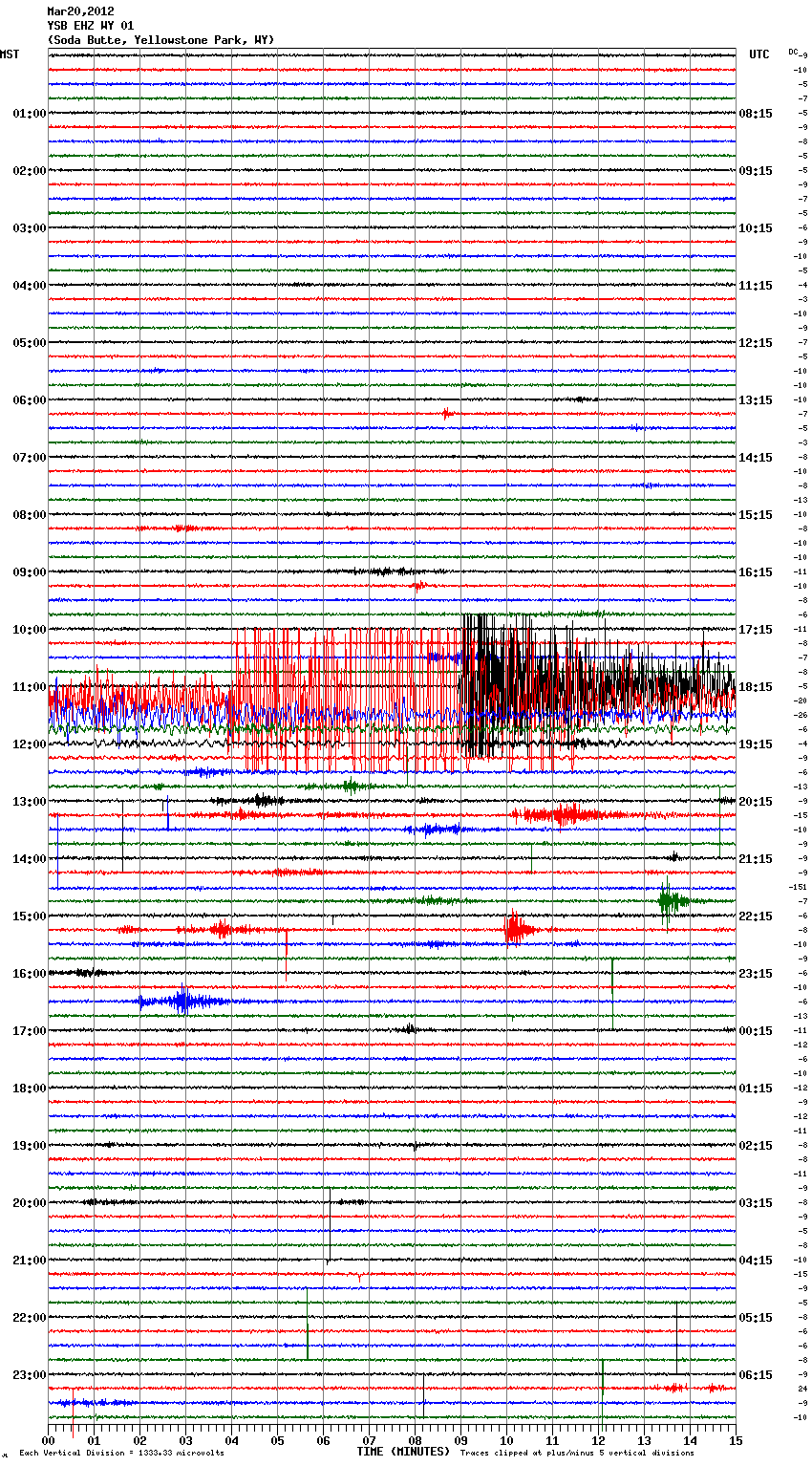Screen dimensions: 812x1466
Task: Select the 23:00 MST time label
Action: point(30,1375)
